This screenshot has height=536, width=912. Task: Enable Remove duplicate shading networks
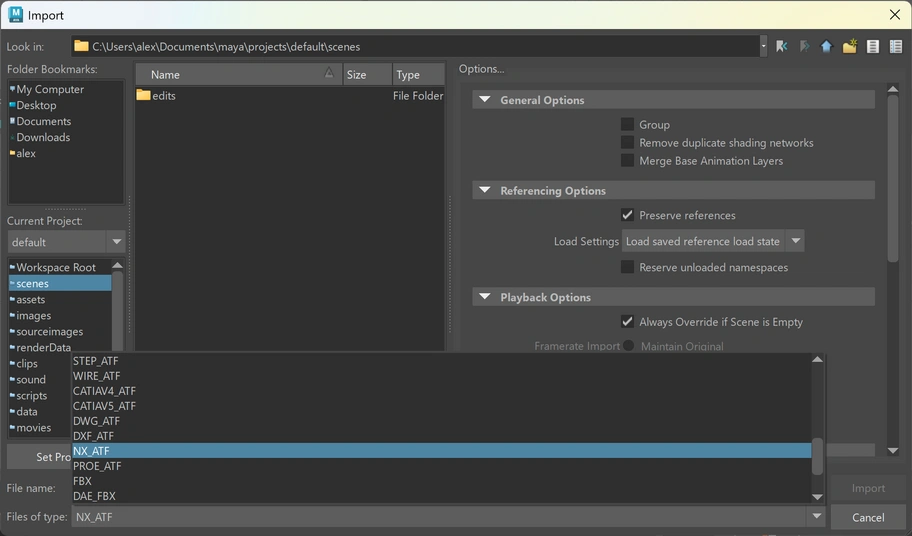(x=627, y=142)
